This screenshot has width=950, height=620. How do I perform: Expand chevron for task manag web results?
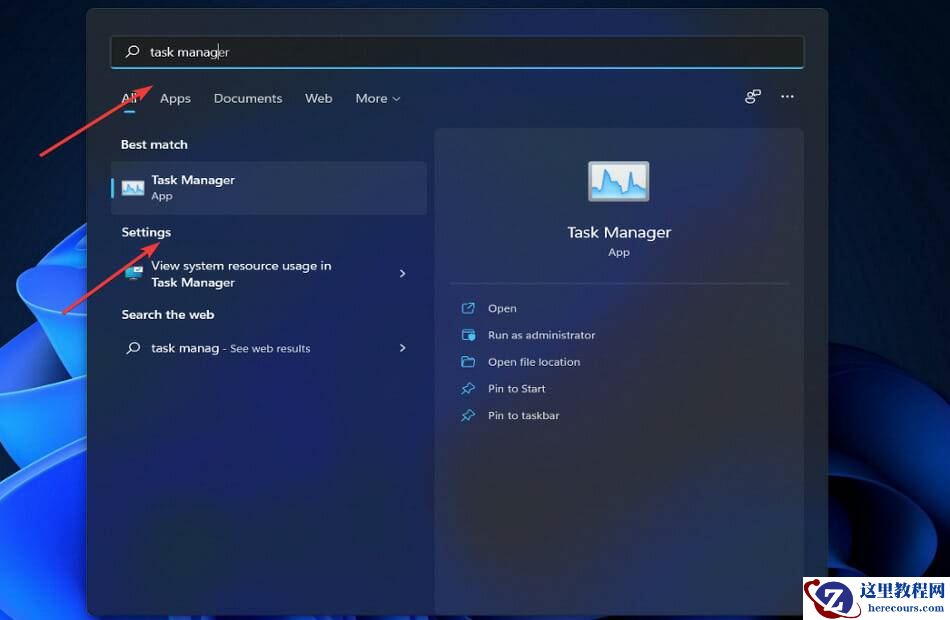[402, 348]
